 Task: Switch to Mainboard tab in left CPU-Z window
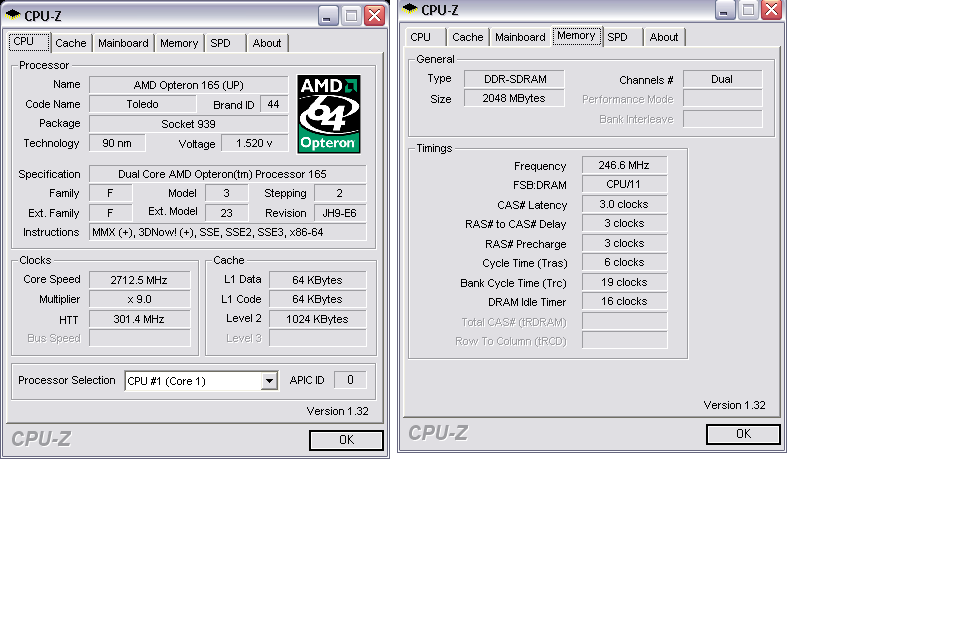(x=123, y=43)
